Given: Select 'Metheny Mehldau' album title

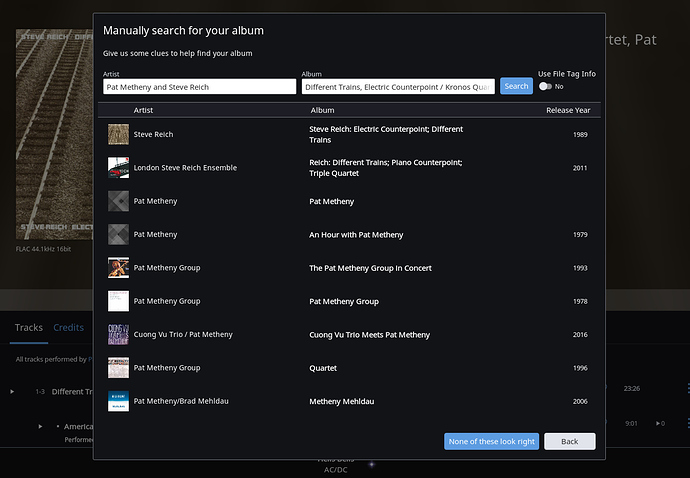Looking at the screenshot, I should click(341, 401).
